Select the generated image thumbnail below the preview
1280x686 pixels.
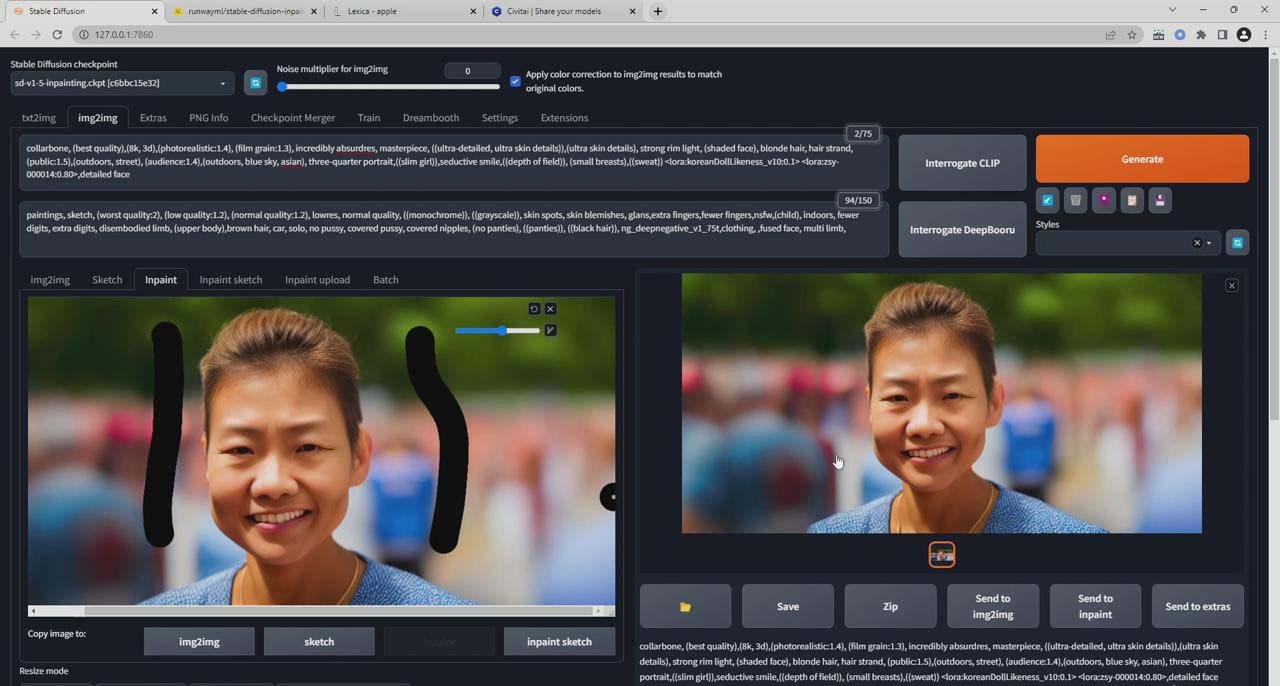[x=941, y=555]
